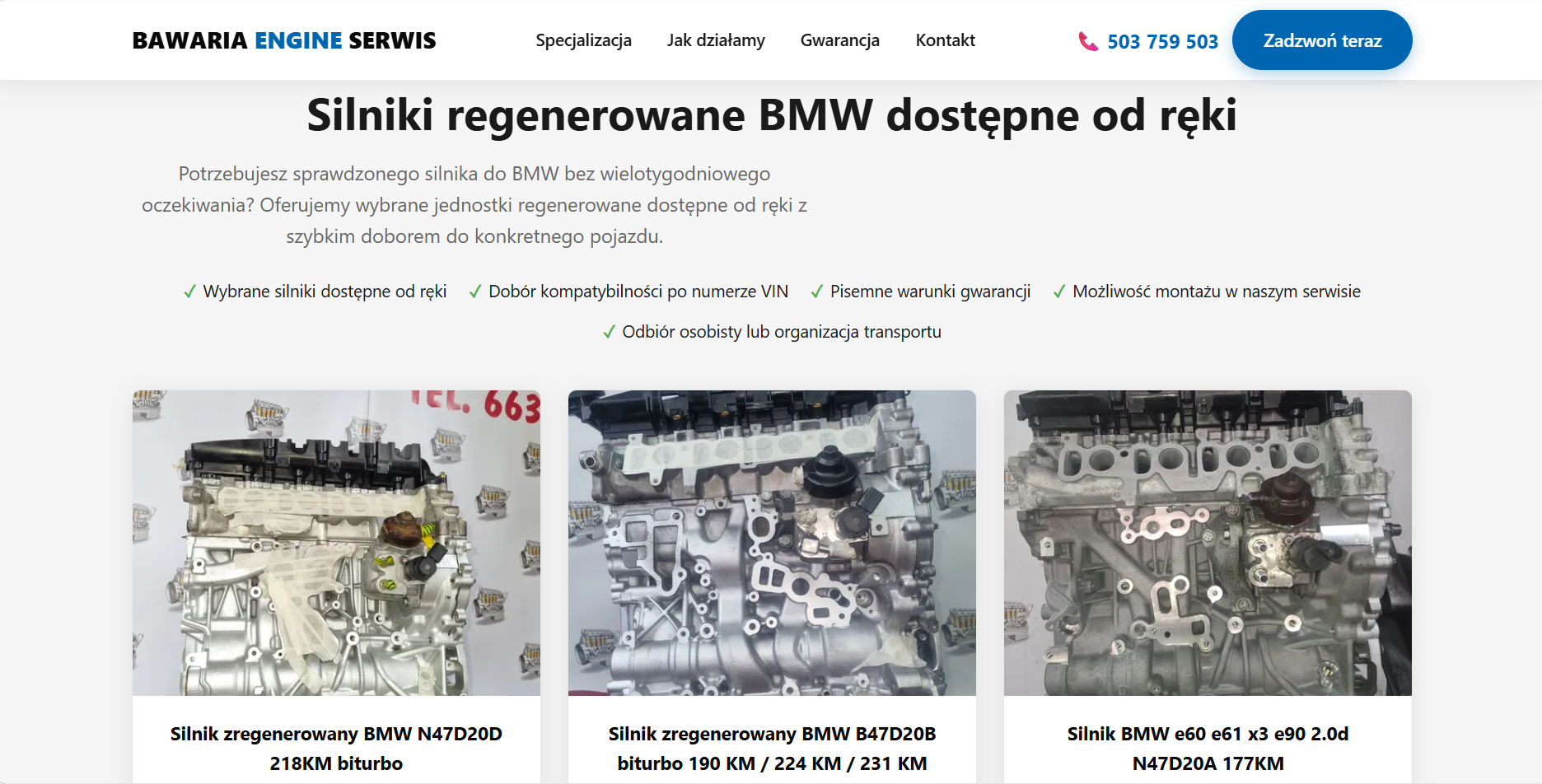This screenshot has height=784, width=1542.
Task: Select Kontakt in the navigation
Action: coord(946,40)
